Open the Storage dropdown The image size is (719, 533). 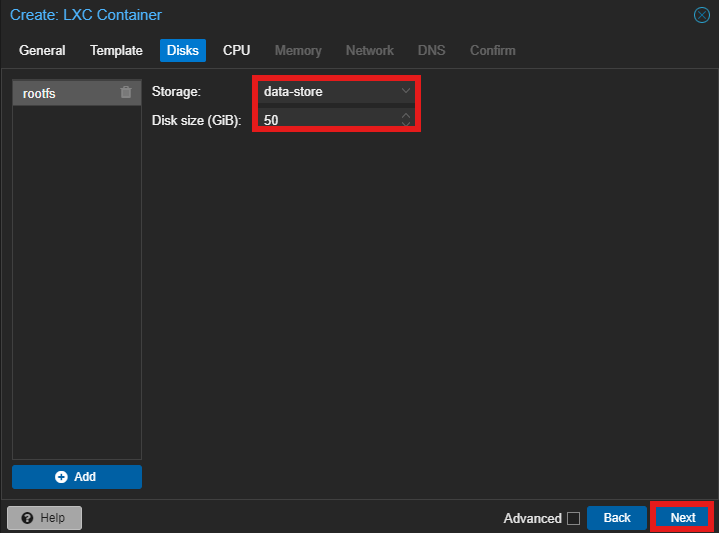pyautogui.click(x=405, y=92)
